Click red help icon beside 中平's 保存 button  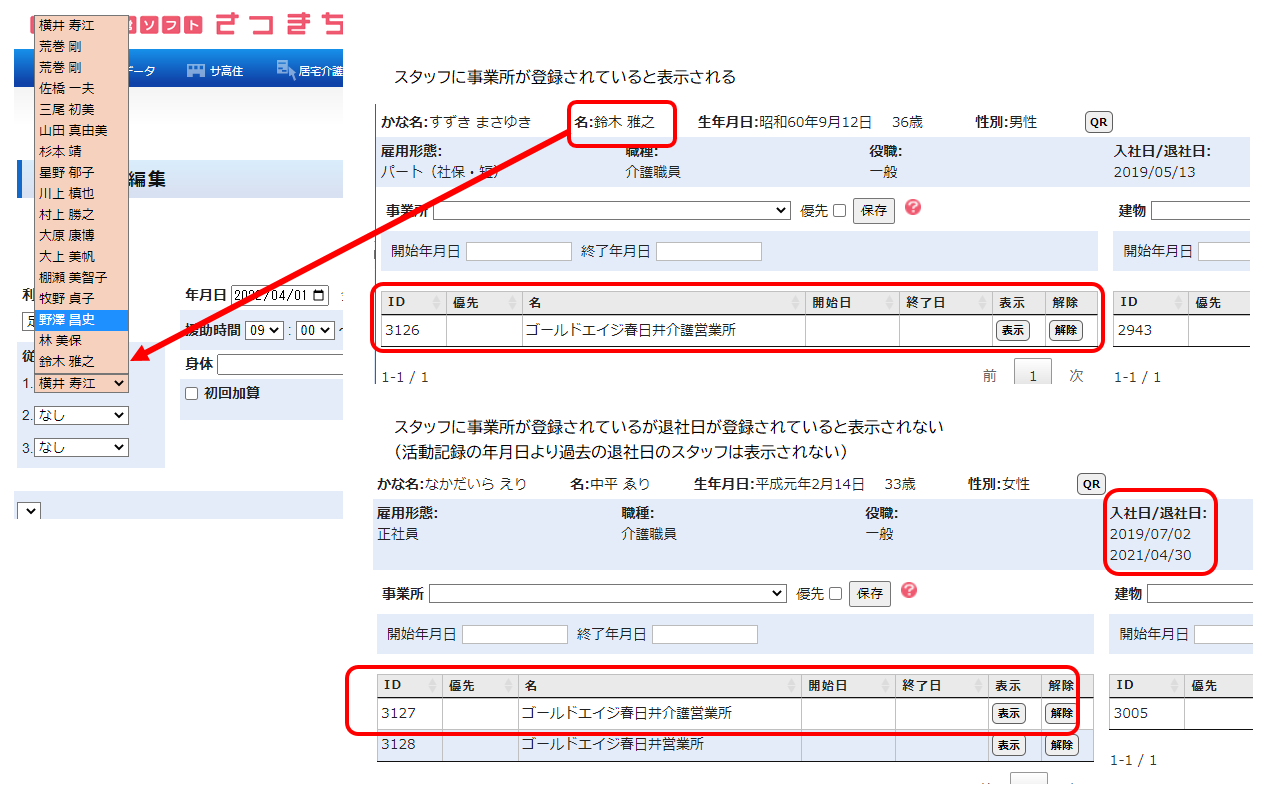pos(908,590)
